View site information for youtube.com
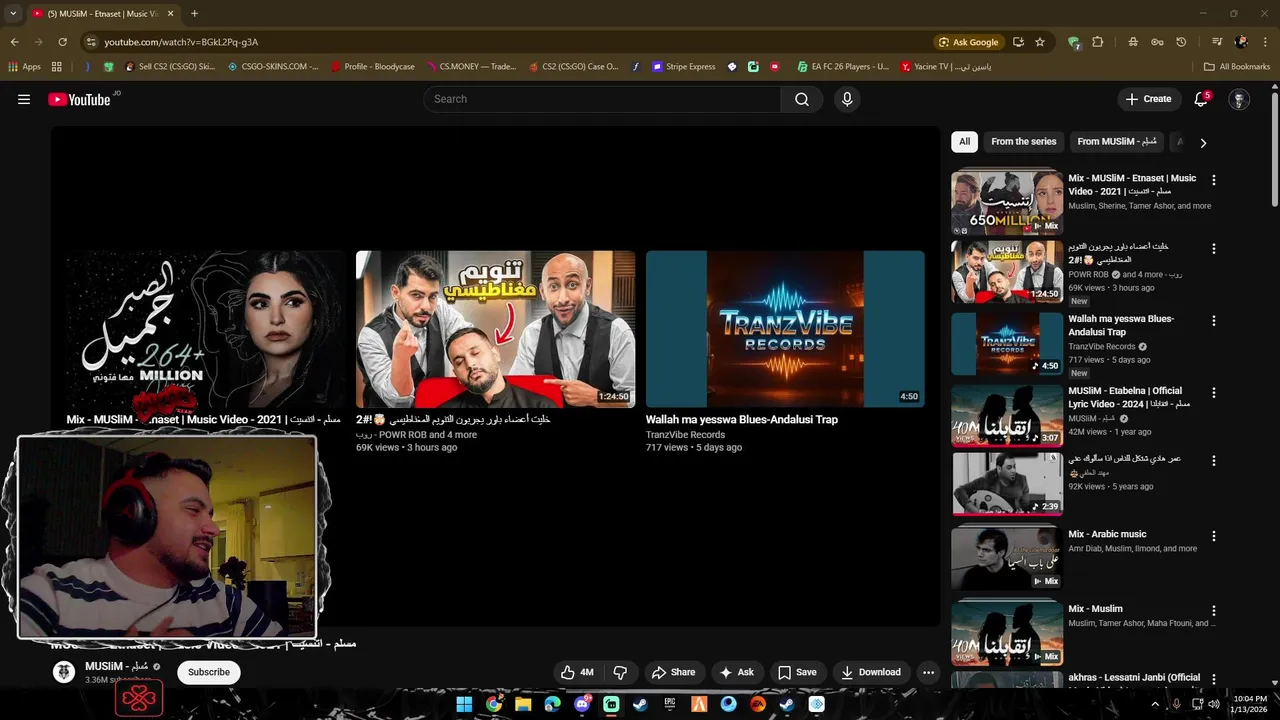Image resolution: width=1280 pixels, height=720 pixels. (91, 42)
